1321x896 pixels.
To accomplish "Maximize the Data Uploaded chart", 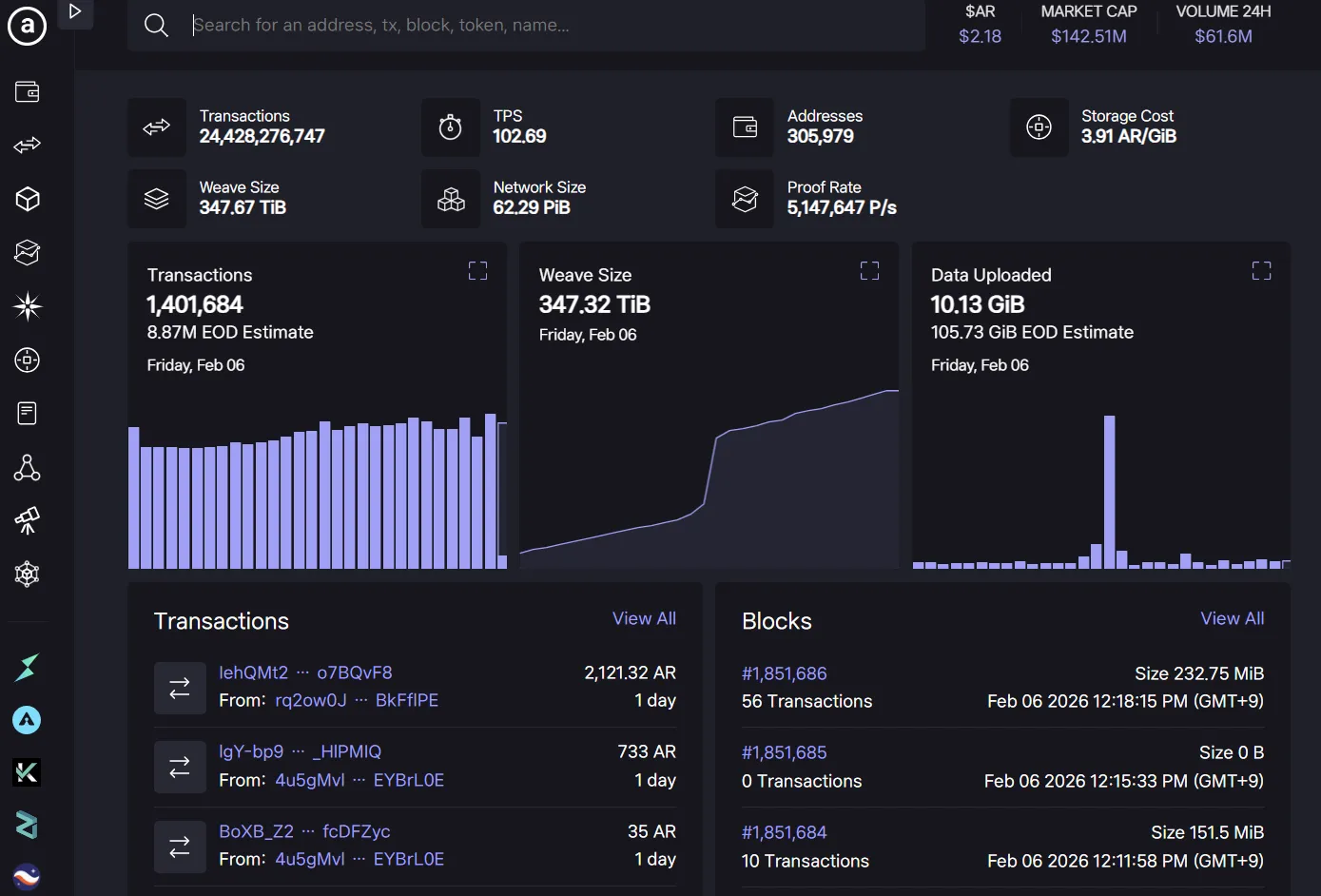I will 1261,271.
